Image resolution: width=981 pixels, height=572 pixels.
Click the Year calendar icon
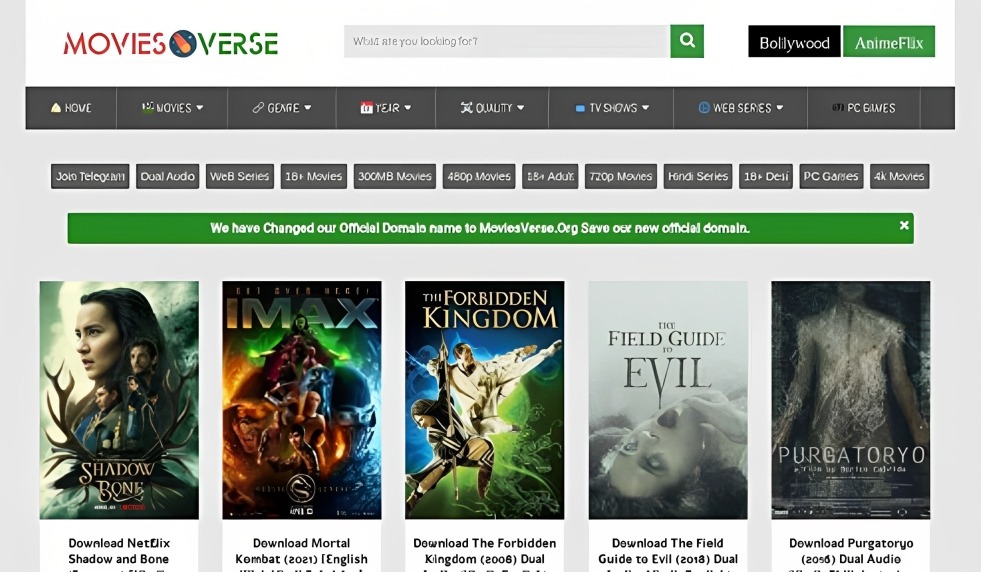click(367, 108)
